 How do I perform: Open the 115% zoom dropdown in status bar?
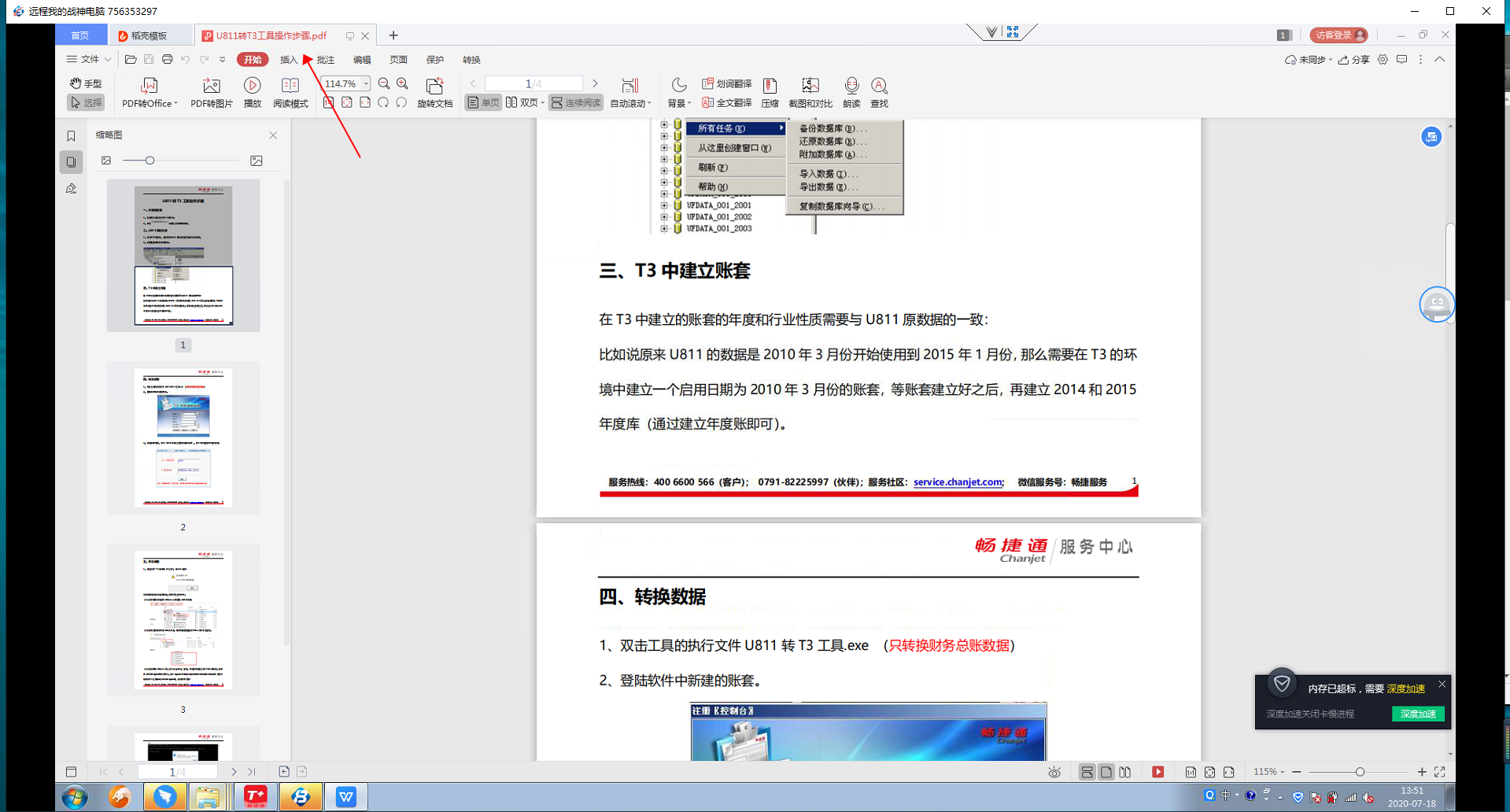pyautogui.click(x=1268, y=772)
